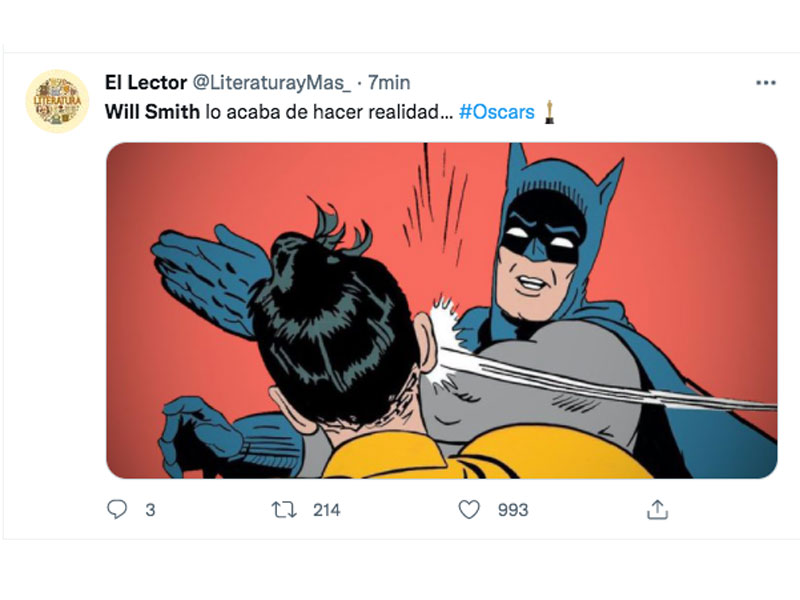Click Batman's masked face in the meme
This screenshot has width=800, height=600.
tap(541, 245)
